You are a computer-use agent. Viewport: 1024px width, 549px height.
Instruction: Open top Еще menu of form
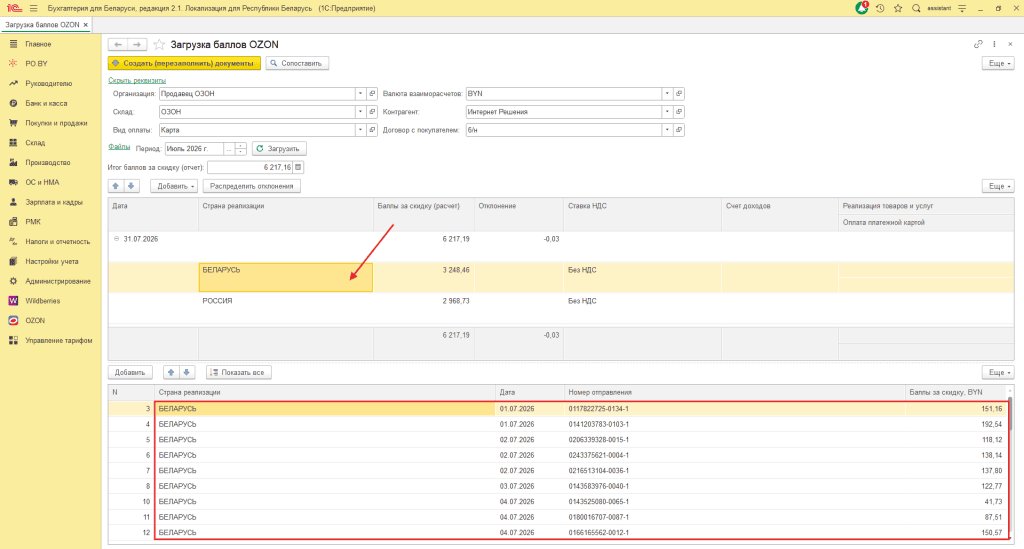click(x=998, y=63)
